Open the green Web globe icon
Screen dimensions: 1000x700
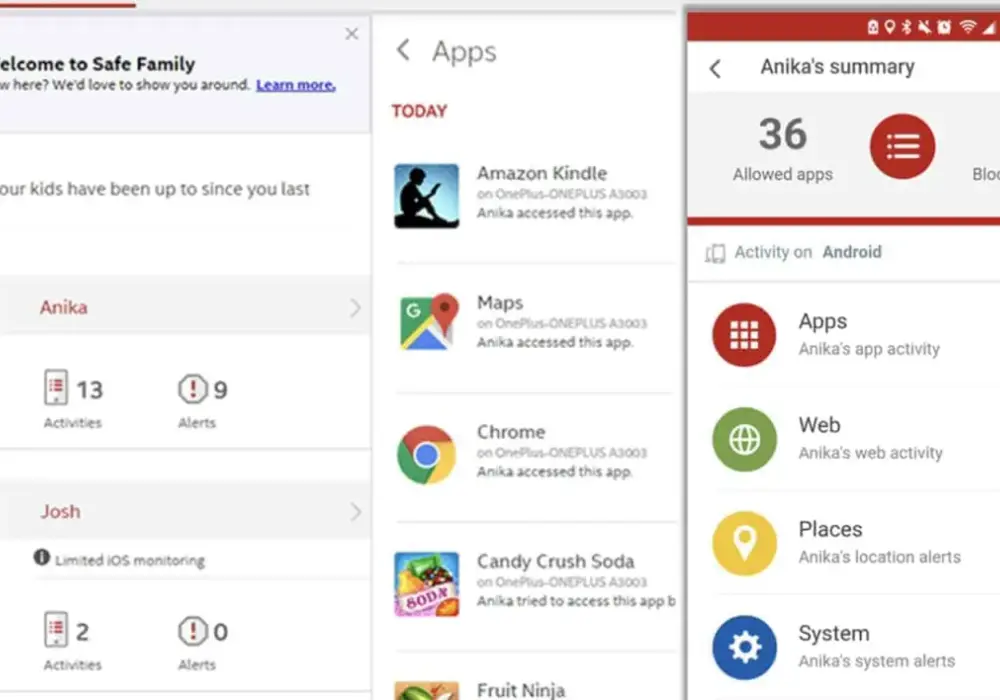pos(744,439)
